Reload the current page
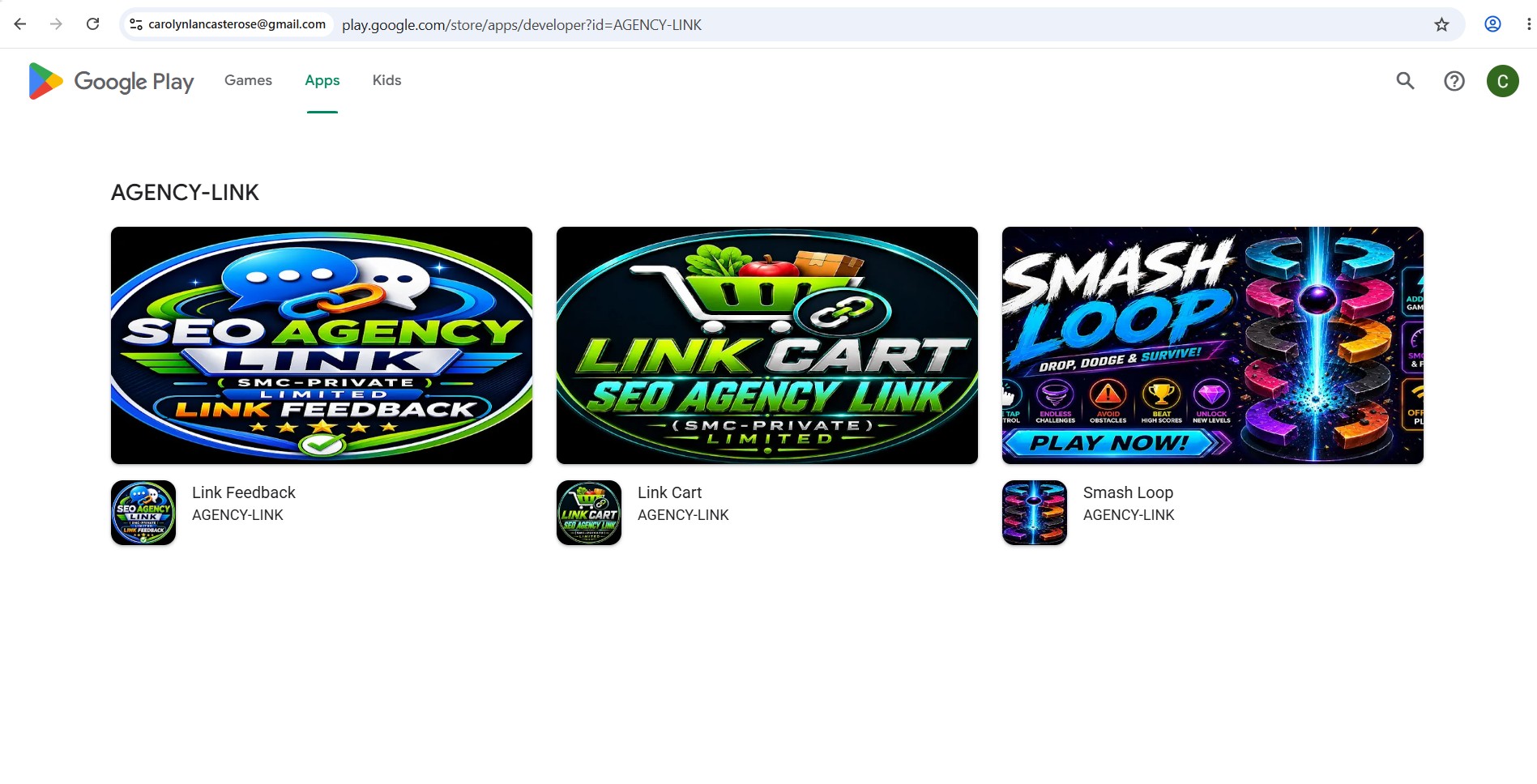The width and height of the screenshot is (1537, 784). tap(93, 24)
